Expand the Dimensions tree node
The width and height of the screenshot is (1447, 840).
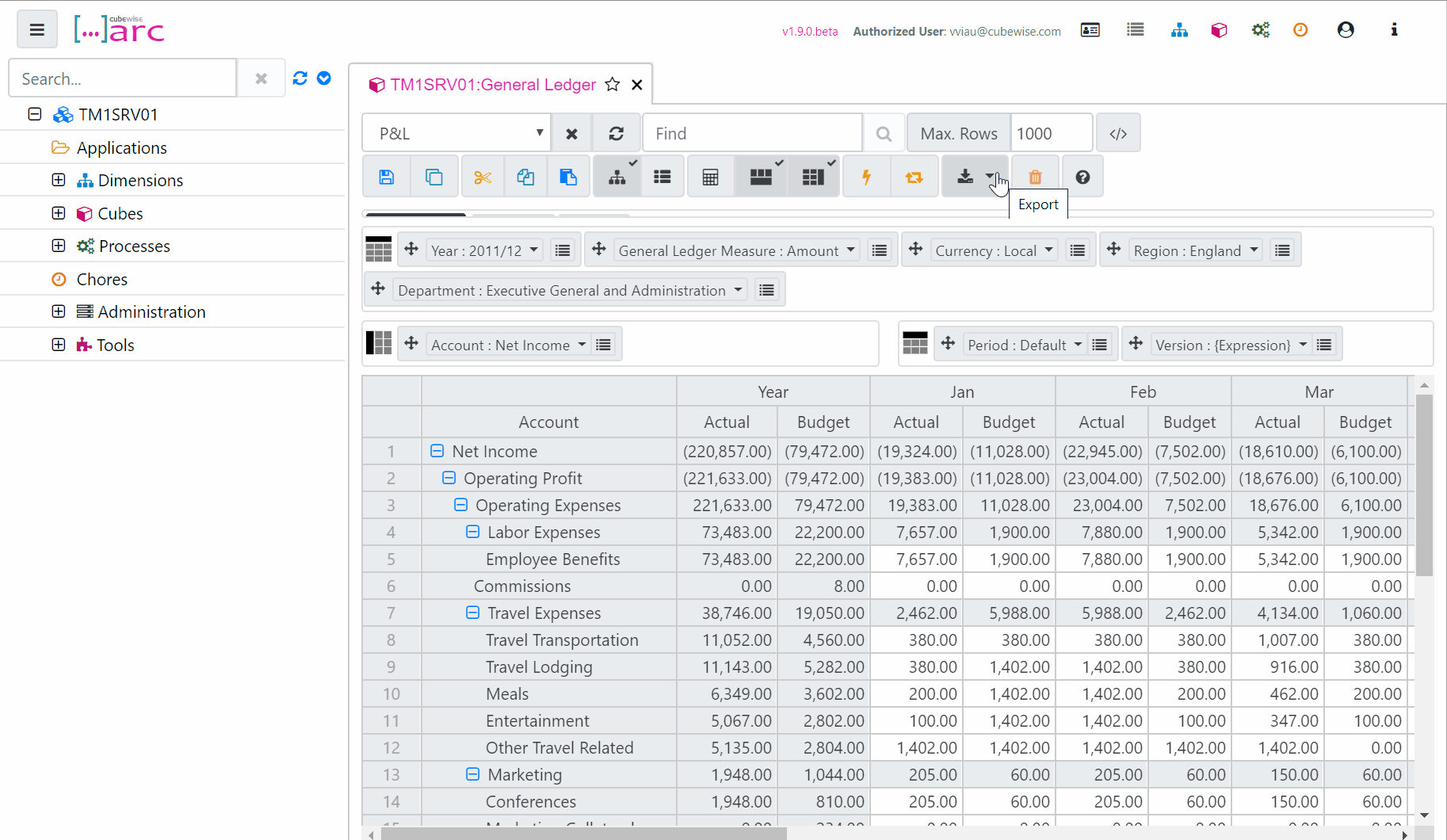click(x=59, y=180)
